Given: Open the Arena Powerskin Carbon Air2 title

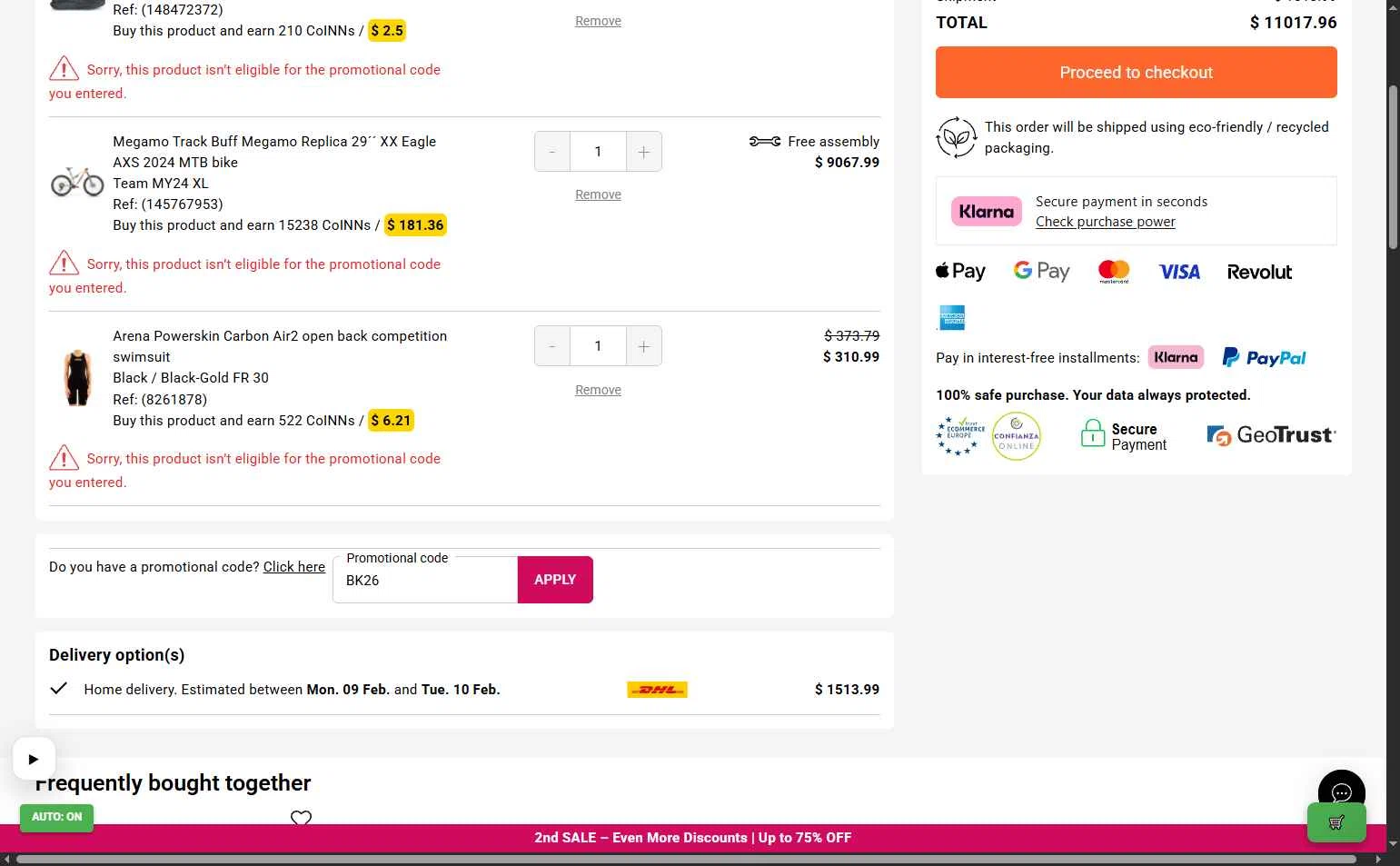Looking at the screenshot, I should point(280,346).
